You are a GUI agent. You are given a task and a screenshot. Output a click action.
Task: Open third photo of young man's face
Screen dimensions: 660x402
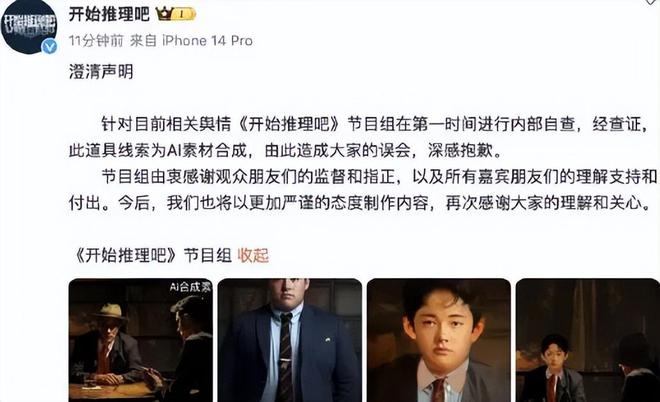pos(439,340)
